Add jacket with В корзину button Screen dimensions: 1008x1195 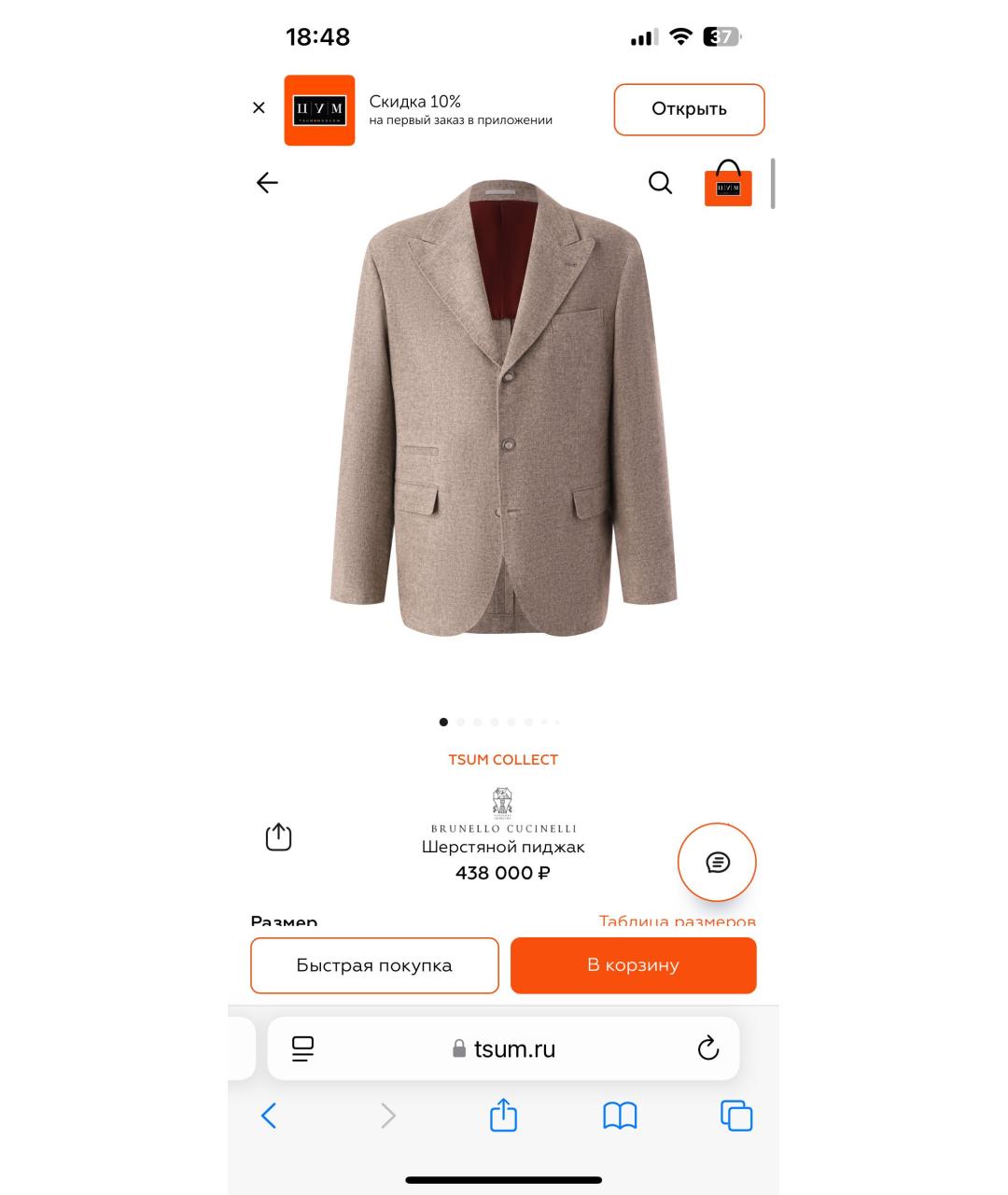tap(633, 965)
